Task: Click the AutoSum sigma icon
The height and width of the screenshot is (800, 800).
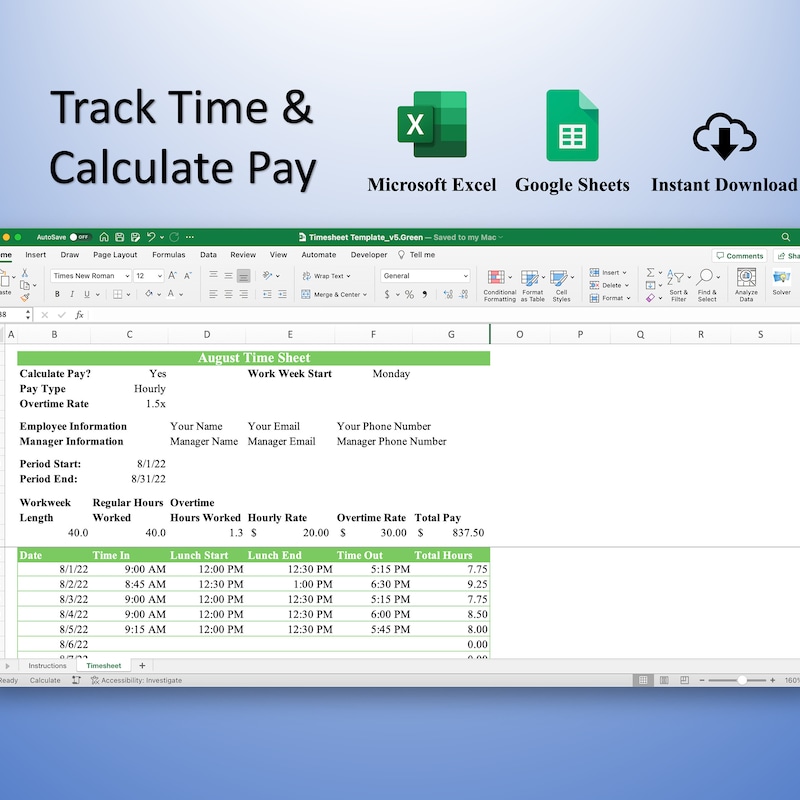Action: point(651,272)
